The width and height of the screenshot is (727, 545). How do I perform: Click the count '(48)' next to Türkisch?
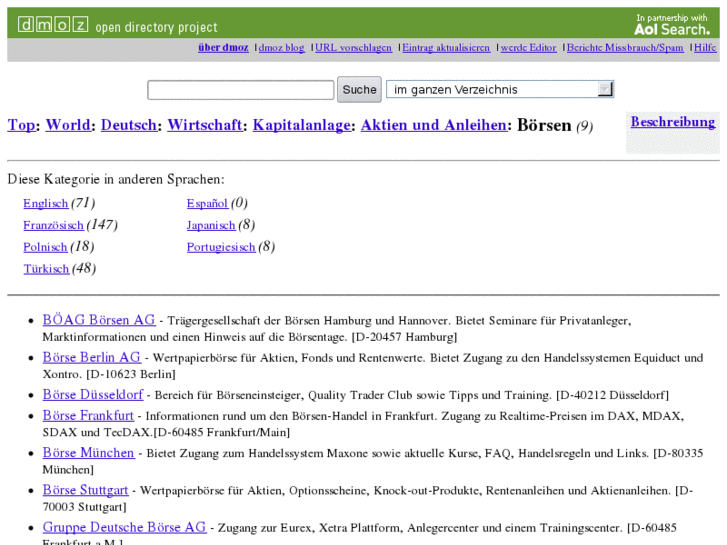click(x=84, y=269)
